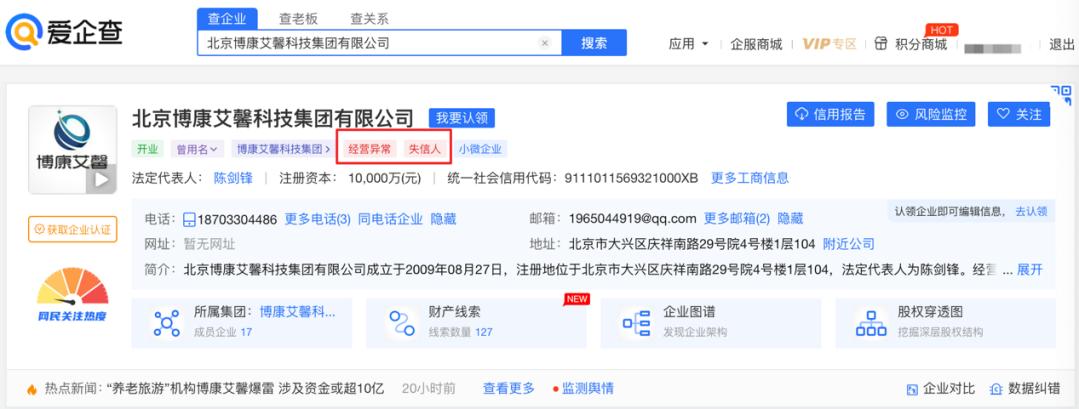The image size is (1079, 409).
Task: Click the credit code 911101156932100​0XB
Action: pyautogui.click(x=631, y=178)
